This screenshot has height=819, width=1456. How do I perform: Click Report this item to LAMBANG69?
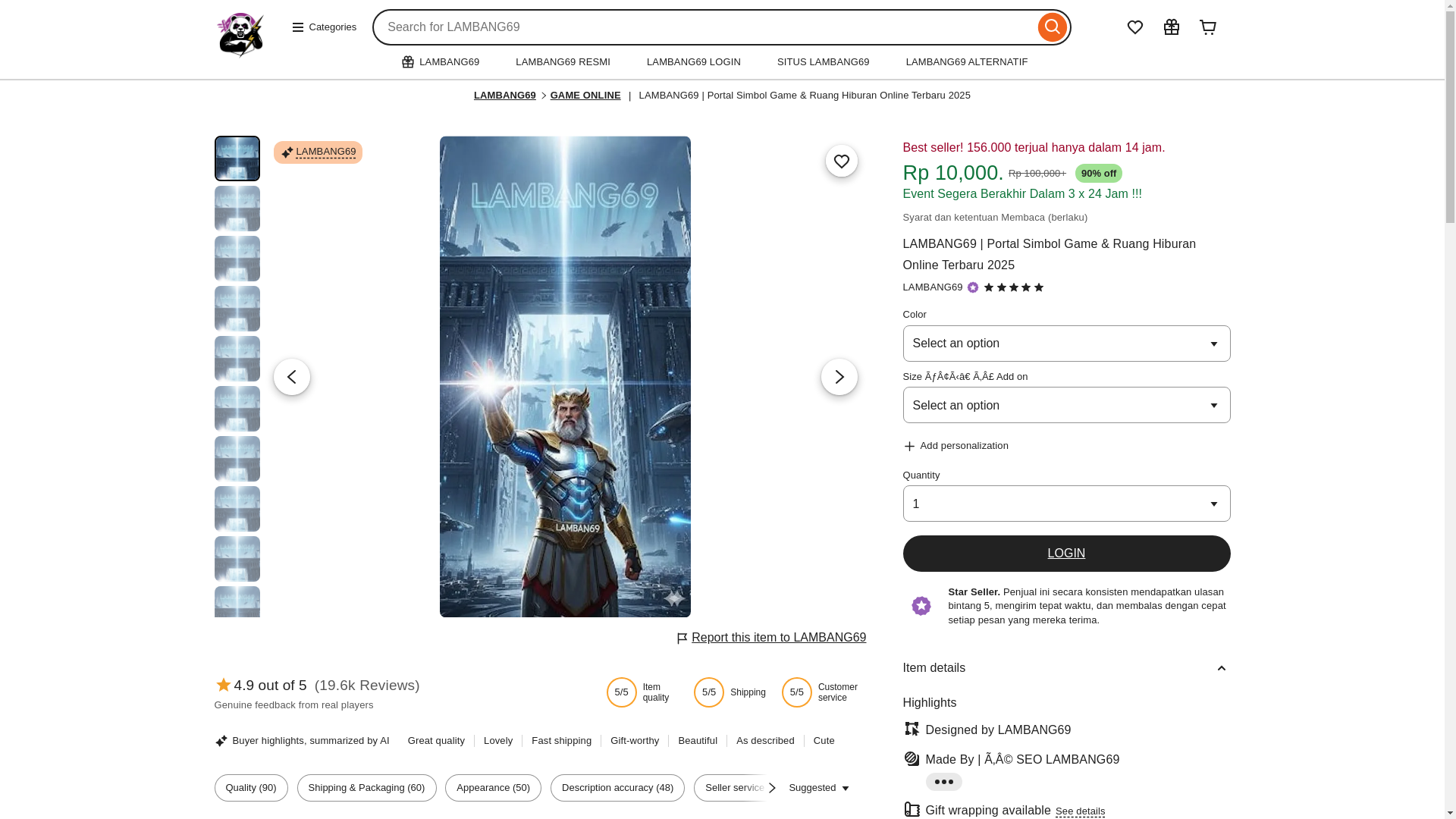[x=771, y=638]
